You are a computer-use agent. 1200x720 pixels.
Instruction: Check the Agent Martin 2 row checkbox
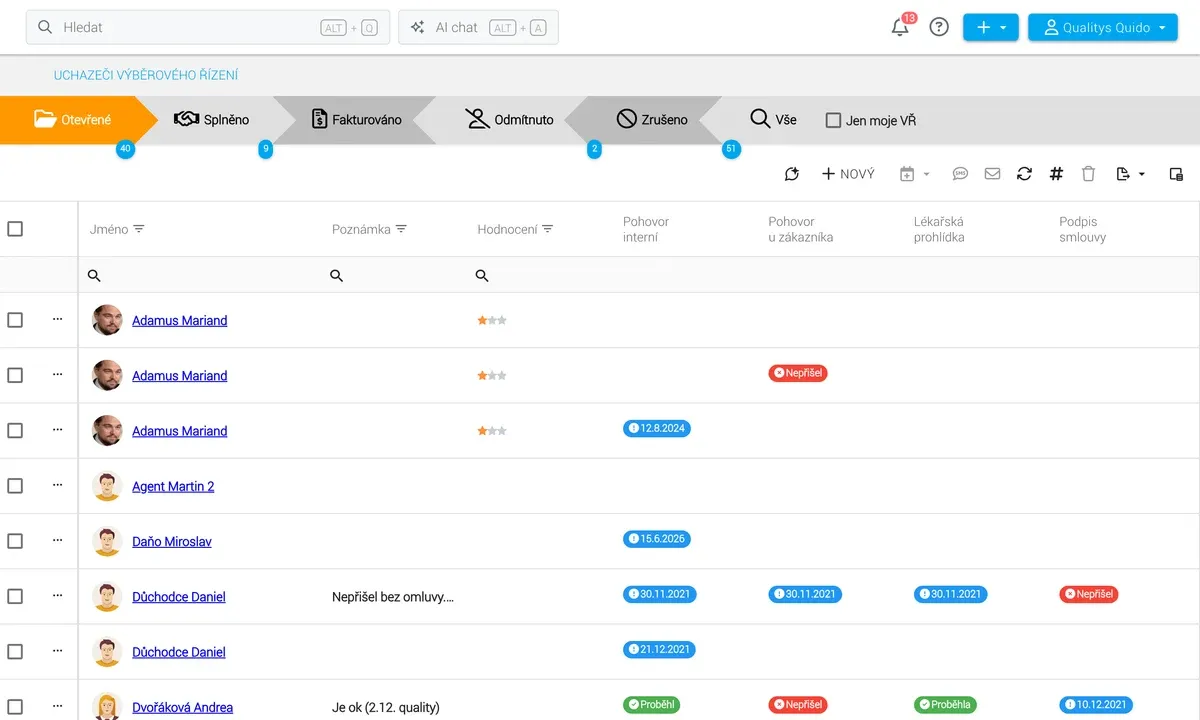click(15, 486)
